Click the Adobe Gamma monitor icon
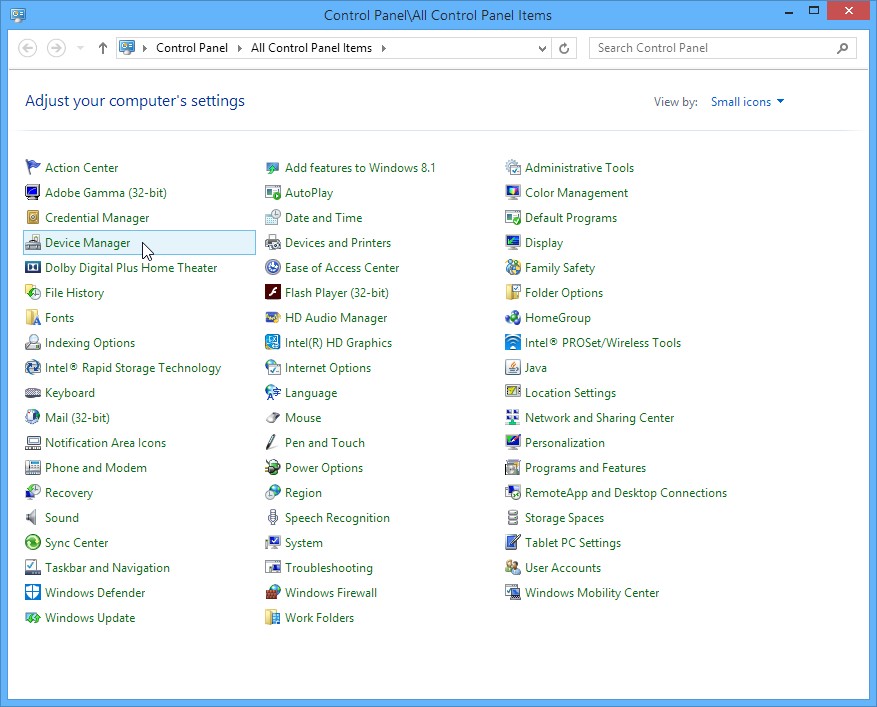 point(33,192)
